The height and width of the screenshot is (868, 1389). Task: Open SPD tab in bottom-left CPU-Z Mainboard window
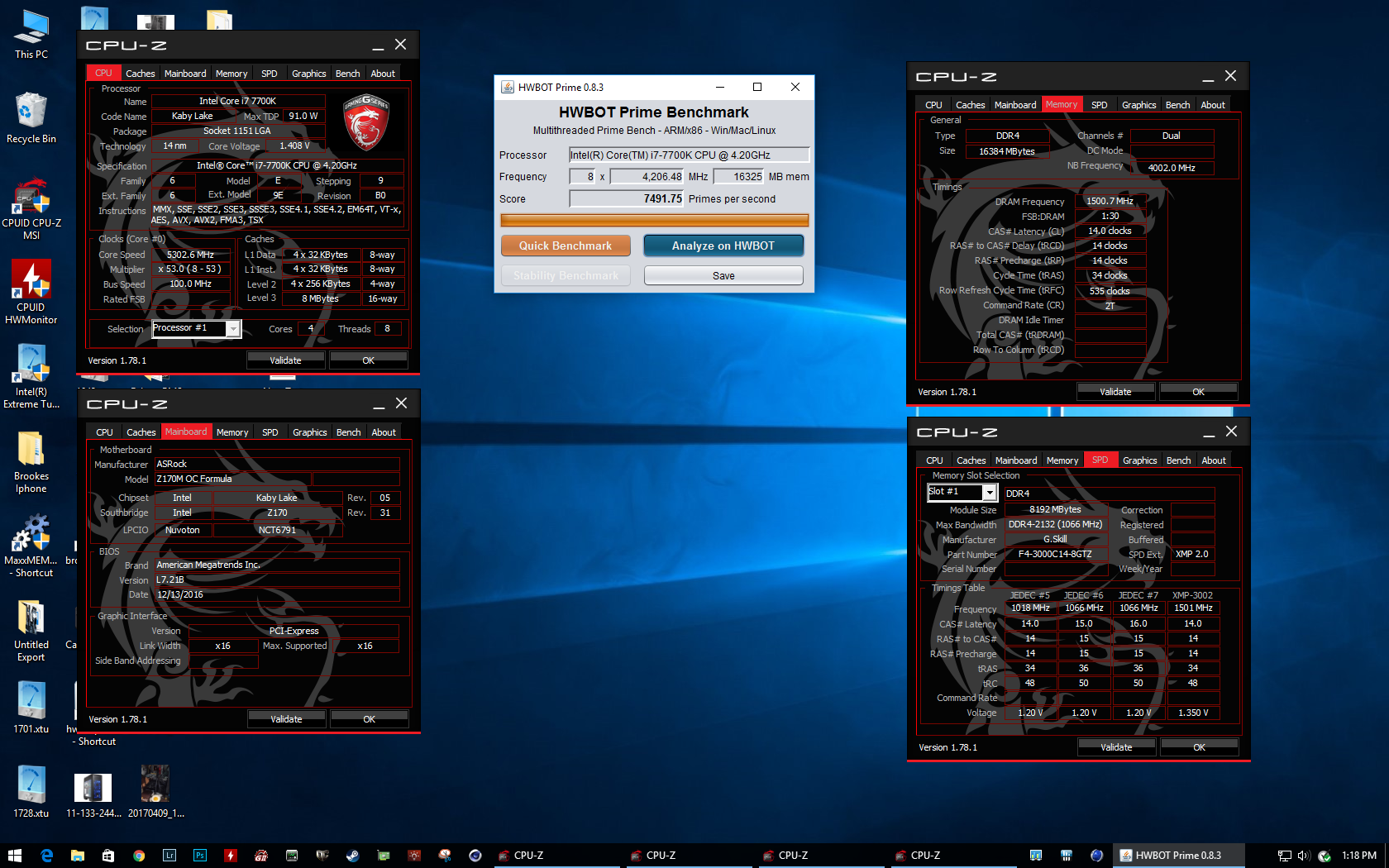(x=270, y=432)
